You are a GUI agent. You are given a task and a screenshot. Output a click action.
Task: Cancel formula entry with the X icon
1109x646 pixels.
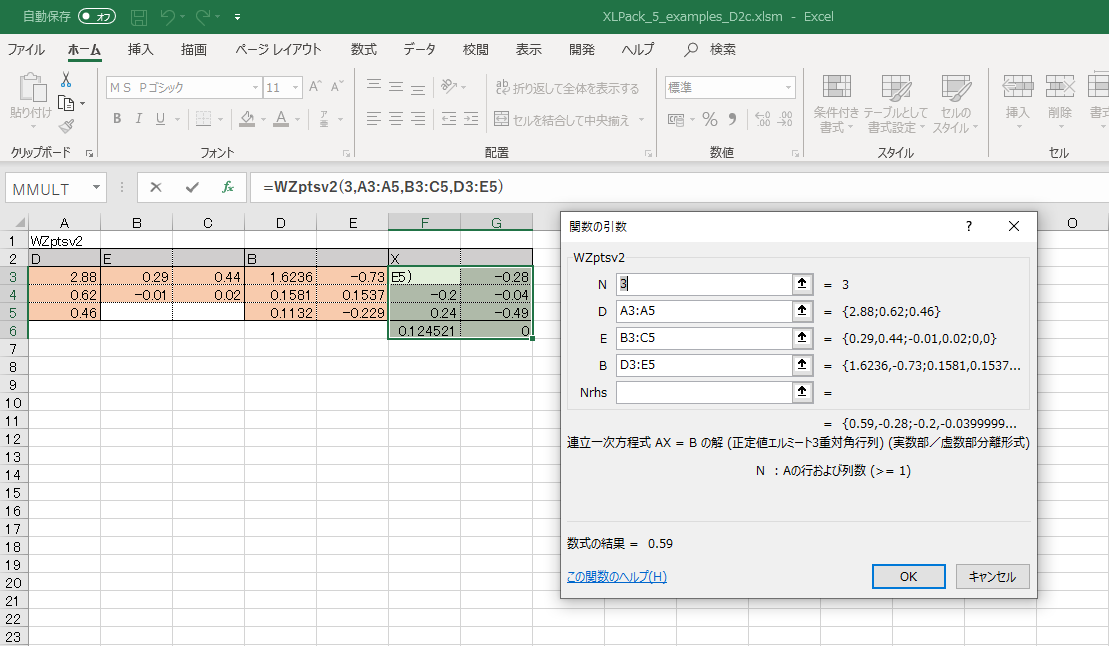point(156,187)
